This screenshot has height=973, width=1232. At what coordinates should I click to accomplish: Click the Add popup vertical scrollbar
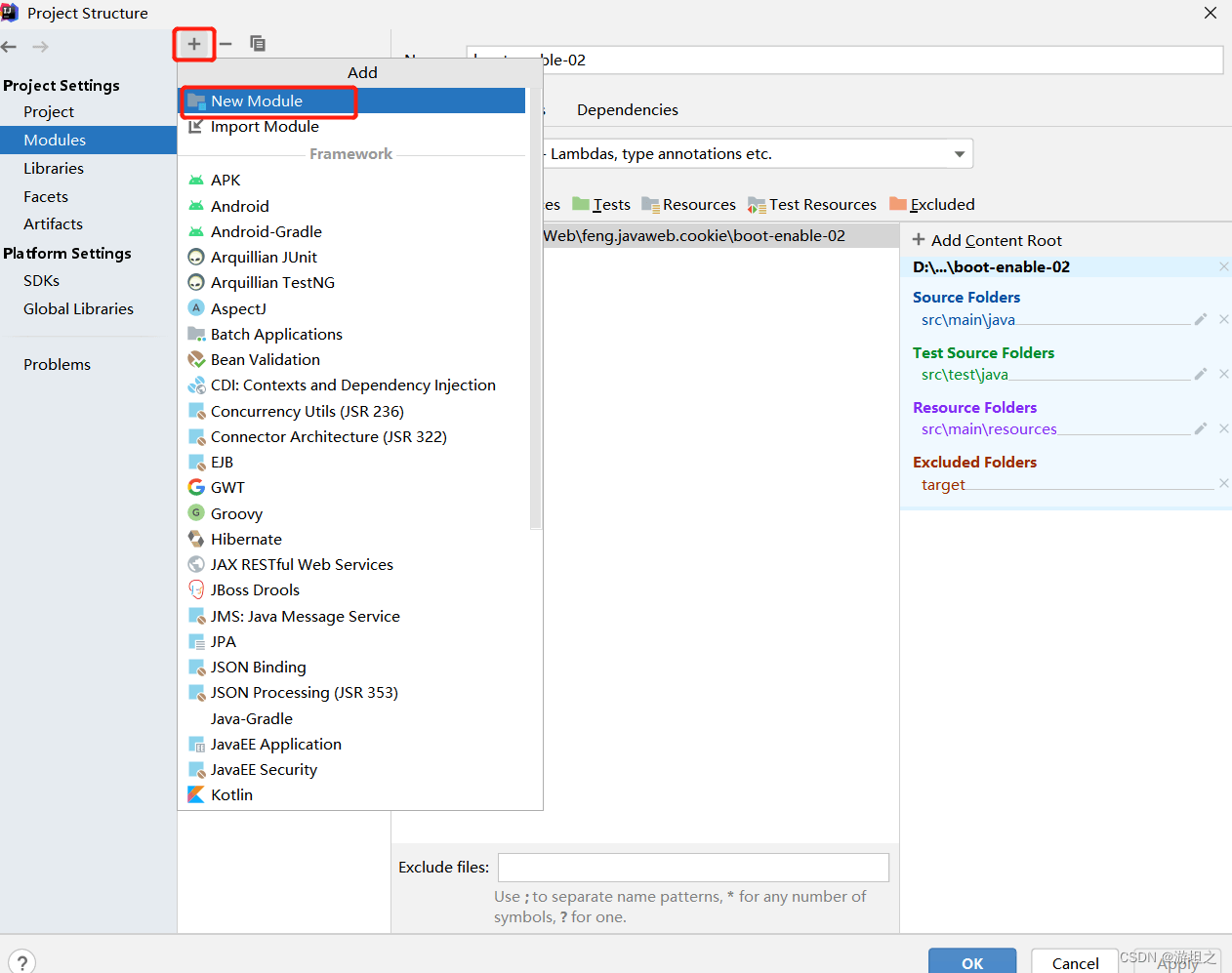tap(535, 307)
